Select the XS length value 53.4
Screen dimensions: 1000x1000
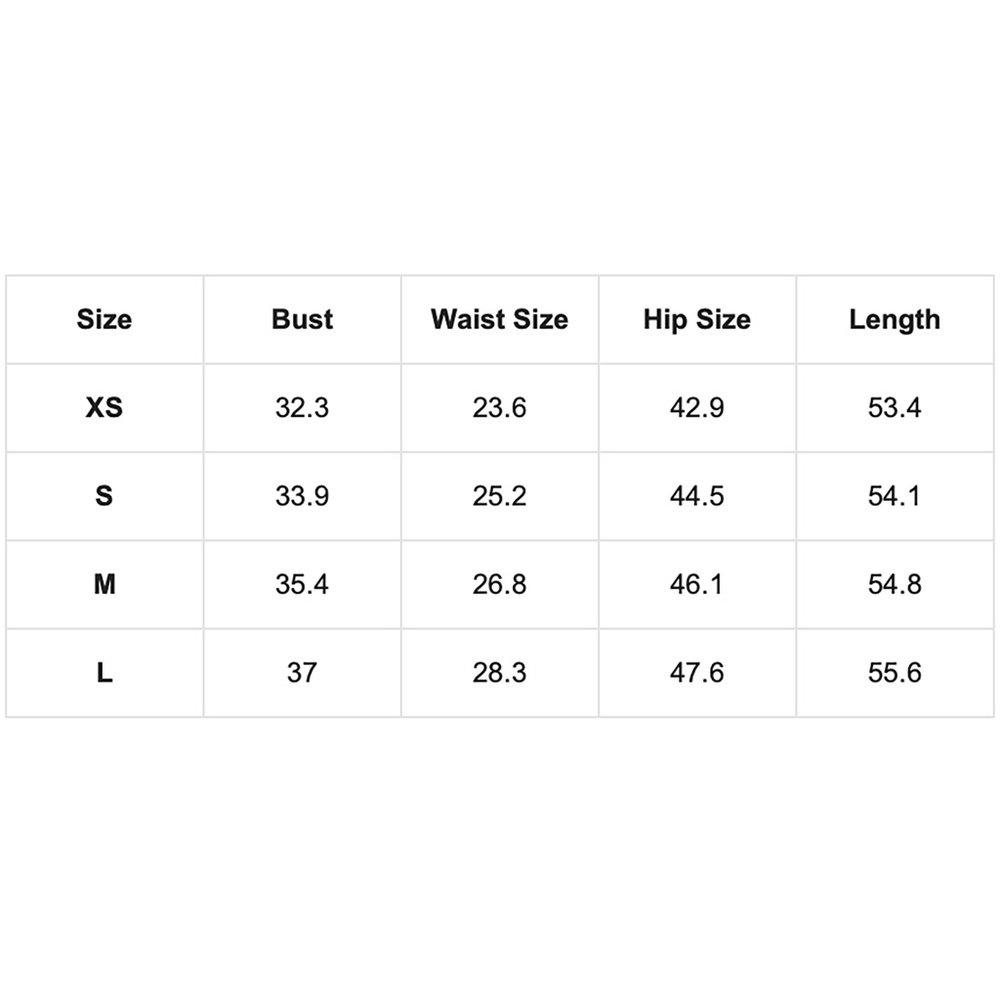[895, 408]
